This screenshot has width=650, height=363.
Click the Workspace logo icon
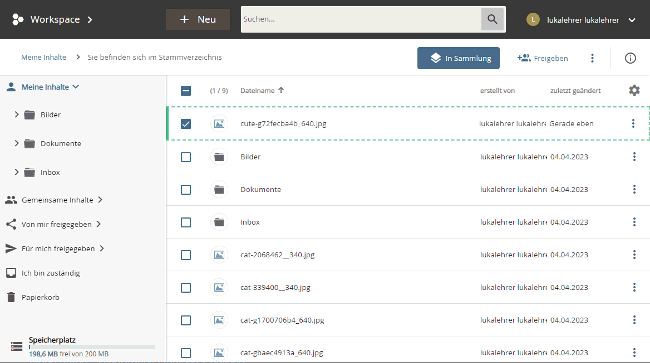17,19
